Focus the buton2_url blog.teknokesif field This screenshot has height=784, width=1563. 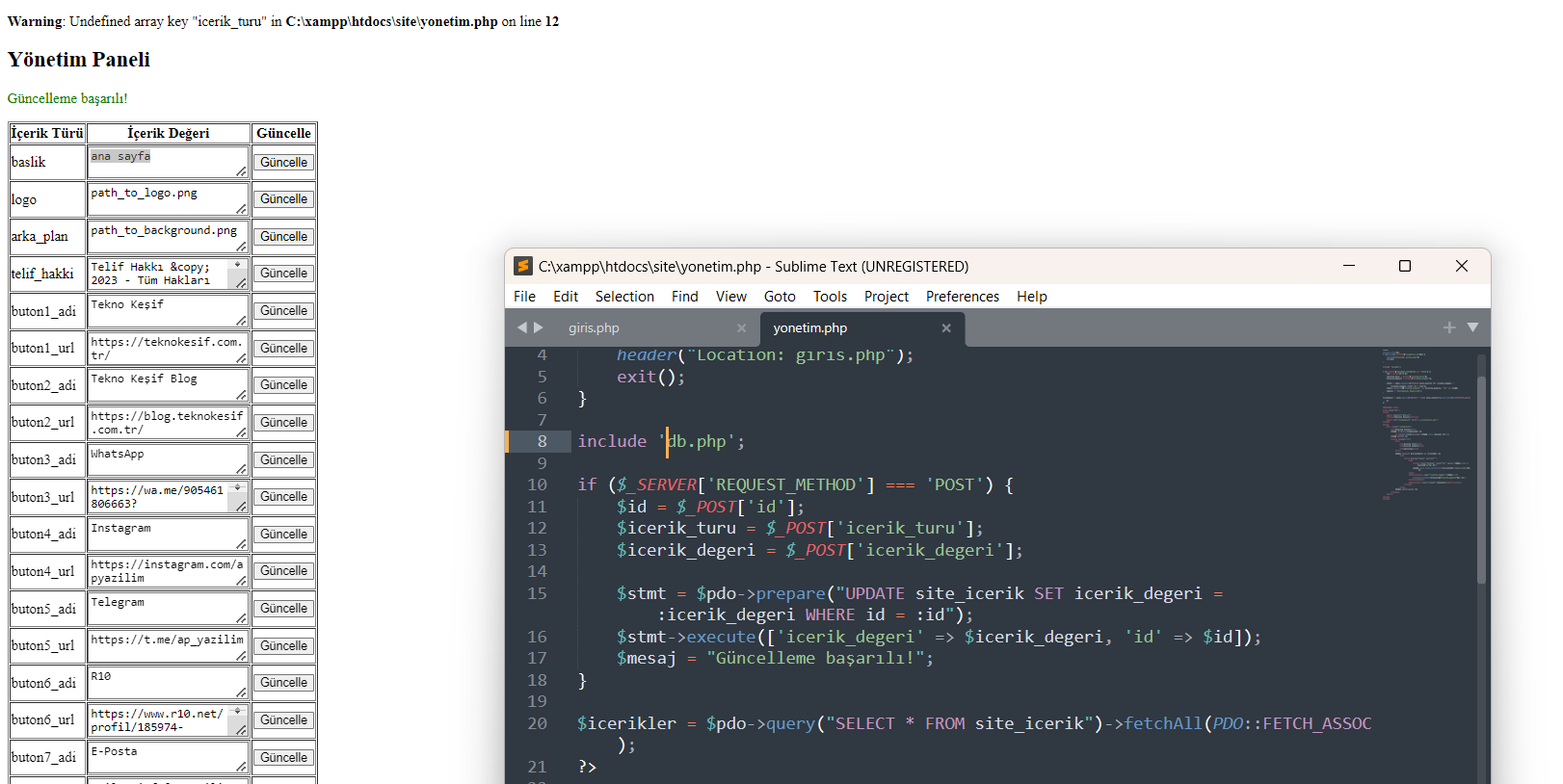point(168,423)
